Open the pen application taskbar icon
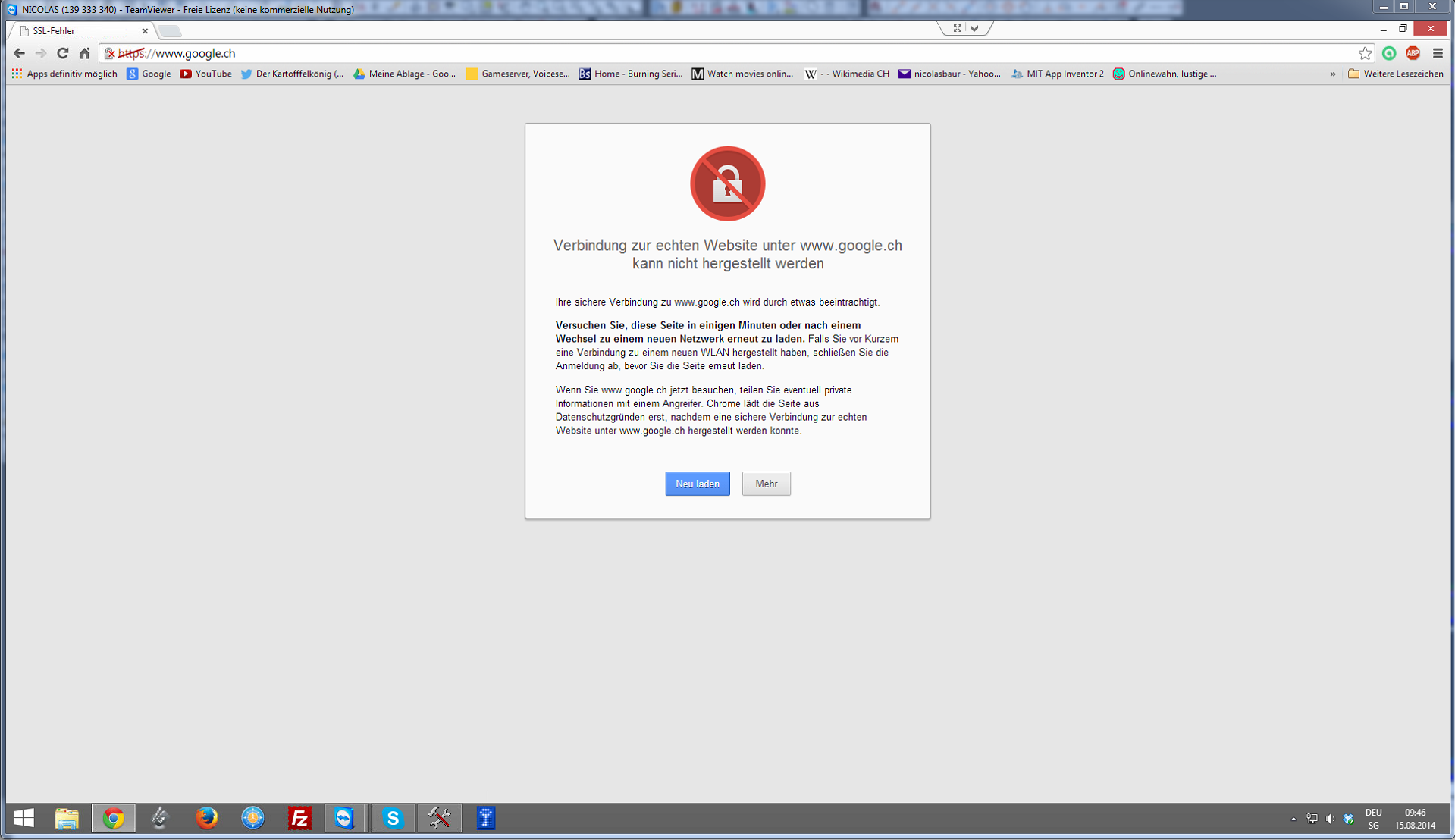Screen dimensions: 1455x840 (160, 818)
